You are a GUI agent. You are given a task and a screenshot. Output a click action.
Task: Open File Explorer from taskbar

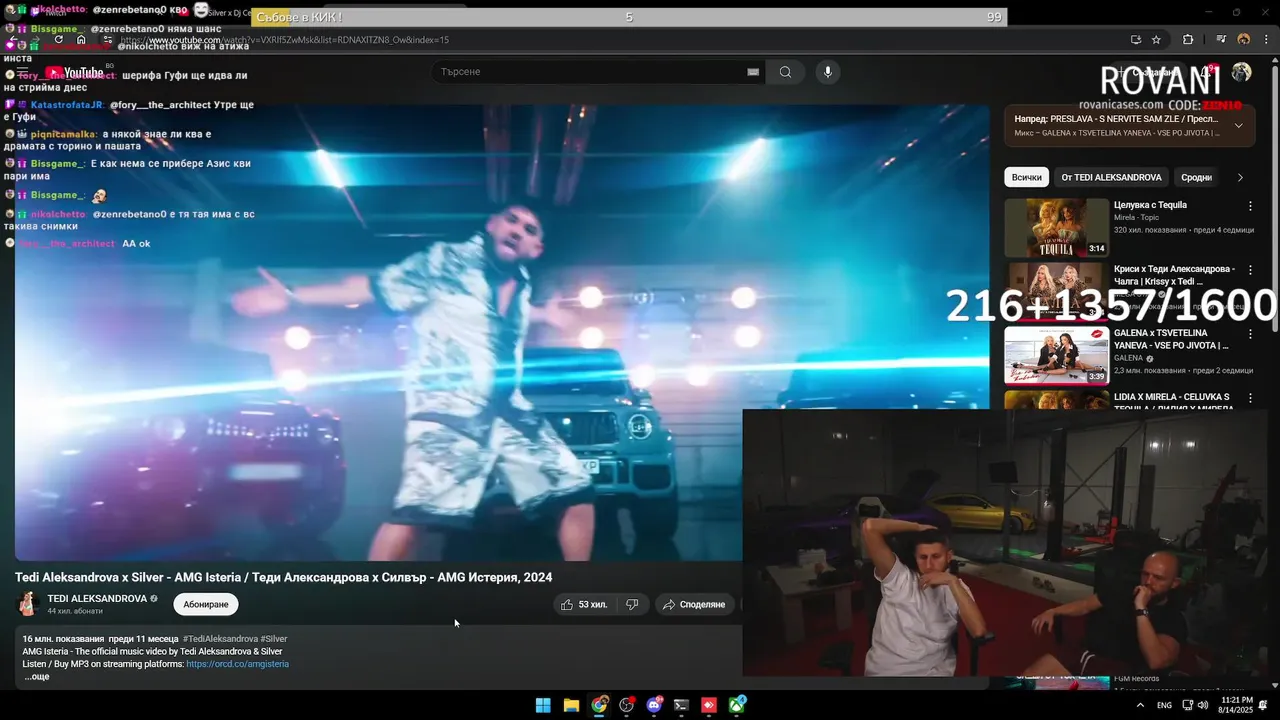571,705
